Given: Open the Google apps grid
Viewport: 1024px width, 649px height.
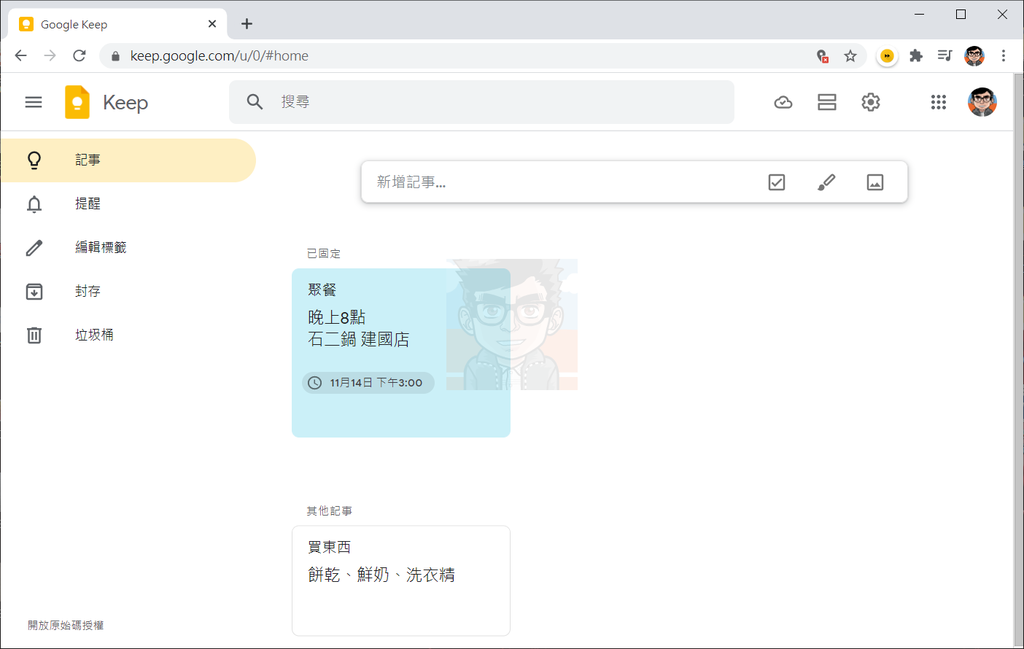Looking at the screenshot, I should [x=938, y=102].
